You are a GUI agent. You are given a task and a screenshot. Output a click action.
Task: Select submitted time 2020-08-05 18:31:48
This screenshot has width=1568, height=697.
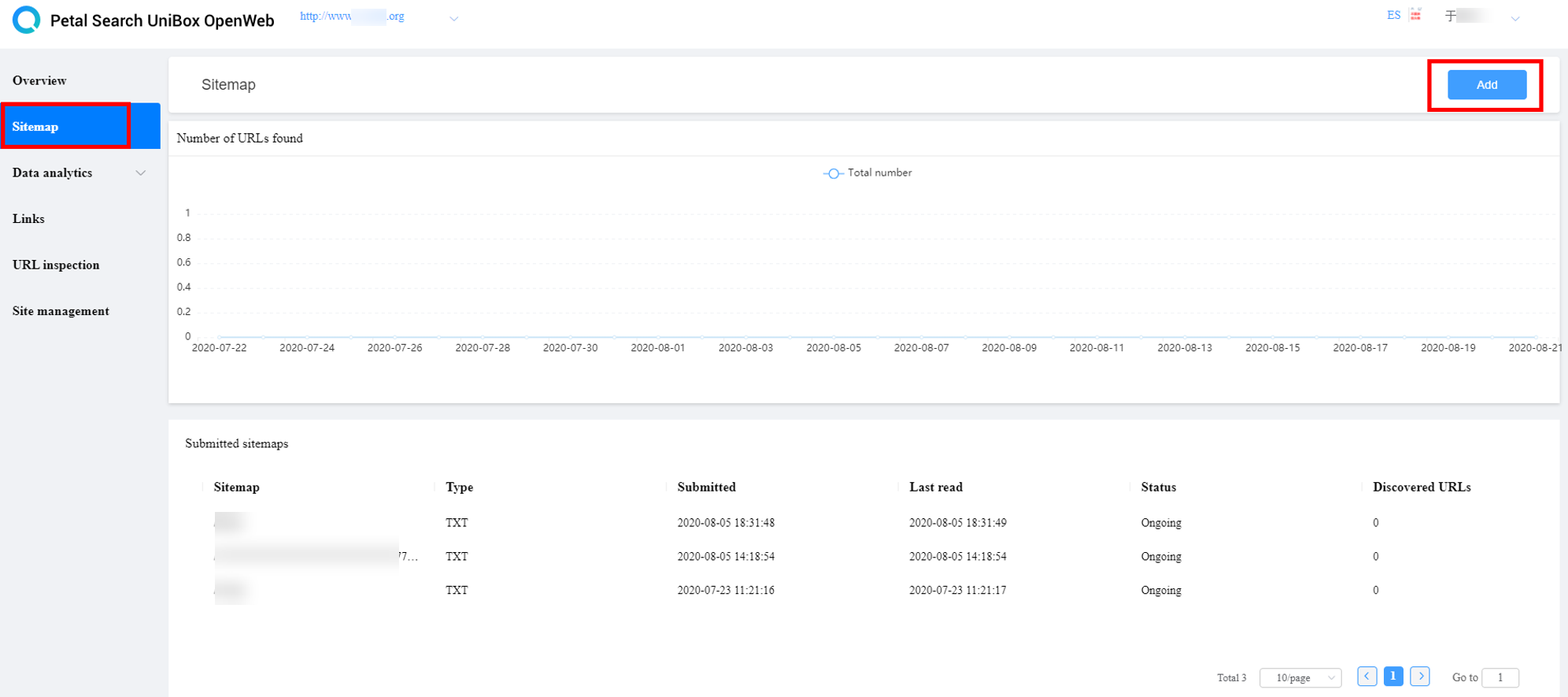[726, 522]
